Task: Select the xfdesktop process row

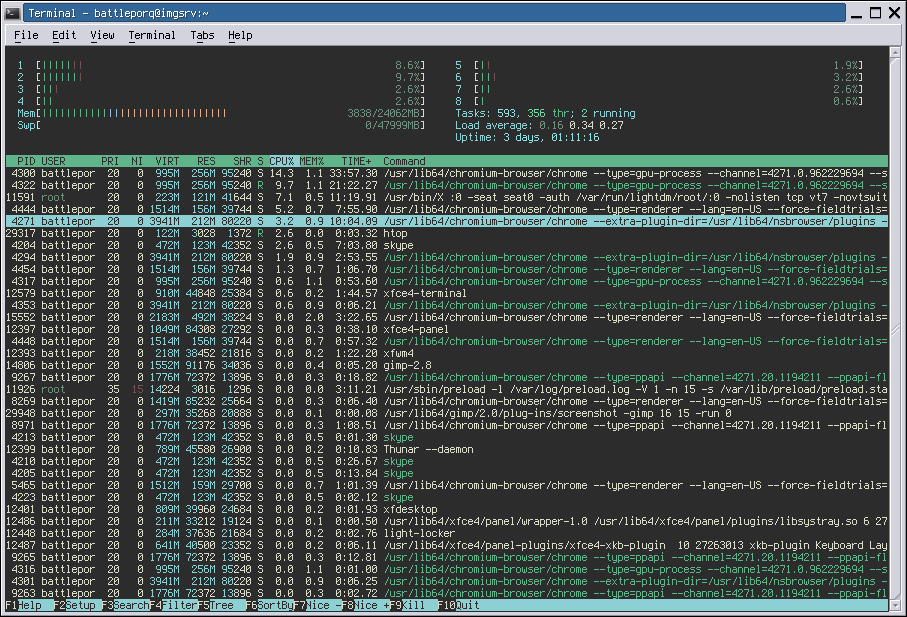Action: pyautogui.click(x=447, y=509)
